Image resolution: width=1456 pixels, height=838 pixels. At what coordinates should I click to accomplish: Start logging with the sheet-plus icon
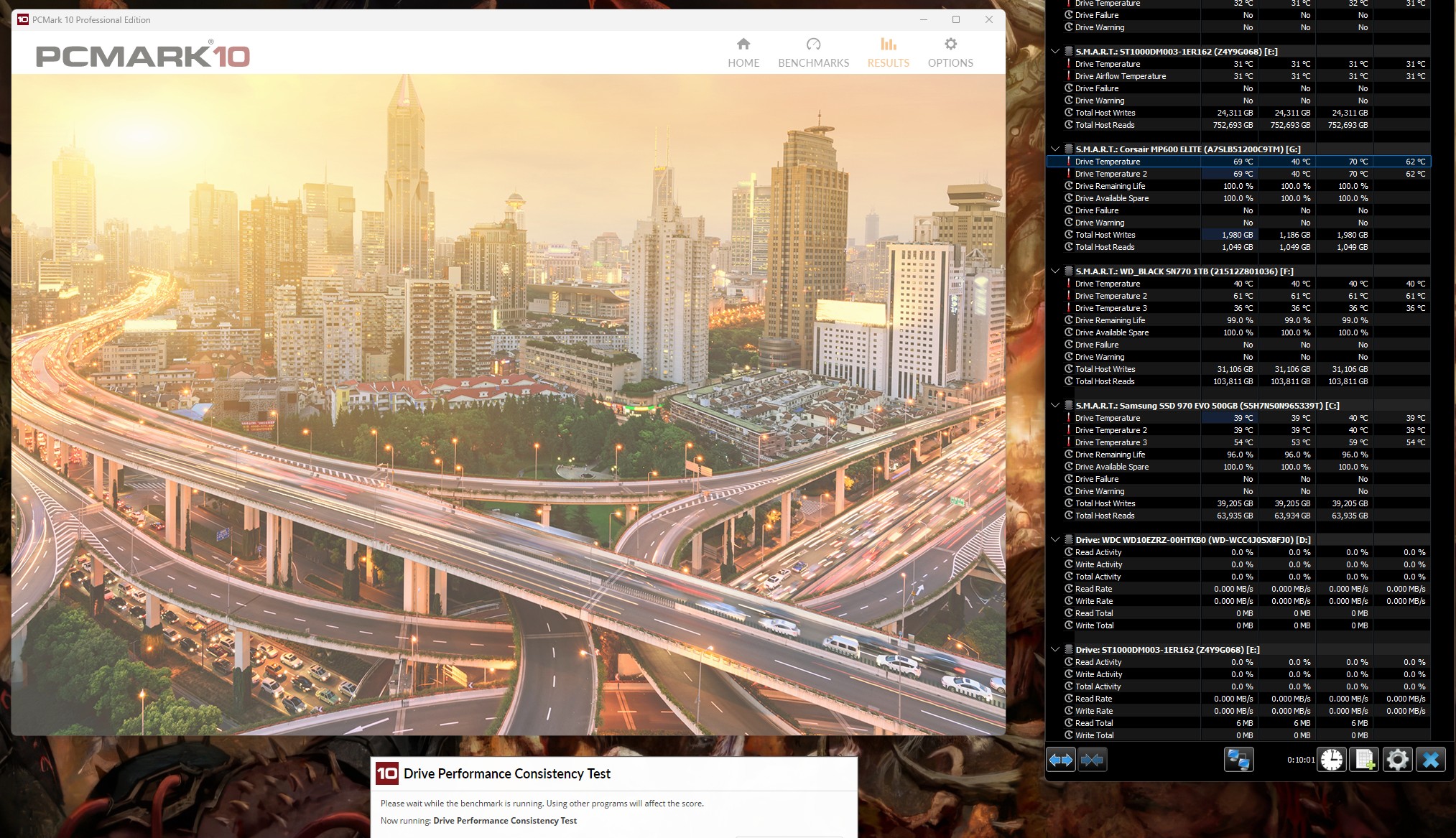point(1364,759)
